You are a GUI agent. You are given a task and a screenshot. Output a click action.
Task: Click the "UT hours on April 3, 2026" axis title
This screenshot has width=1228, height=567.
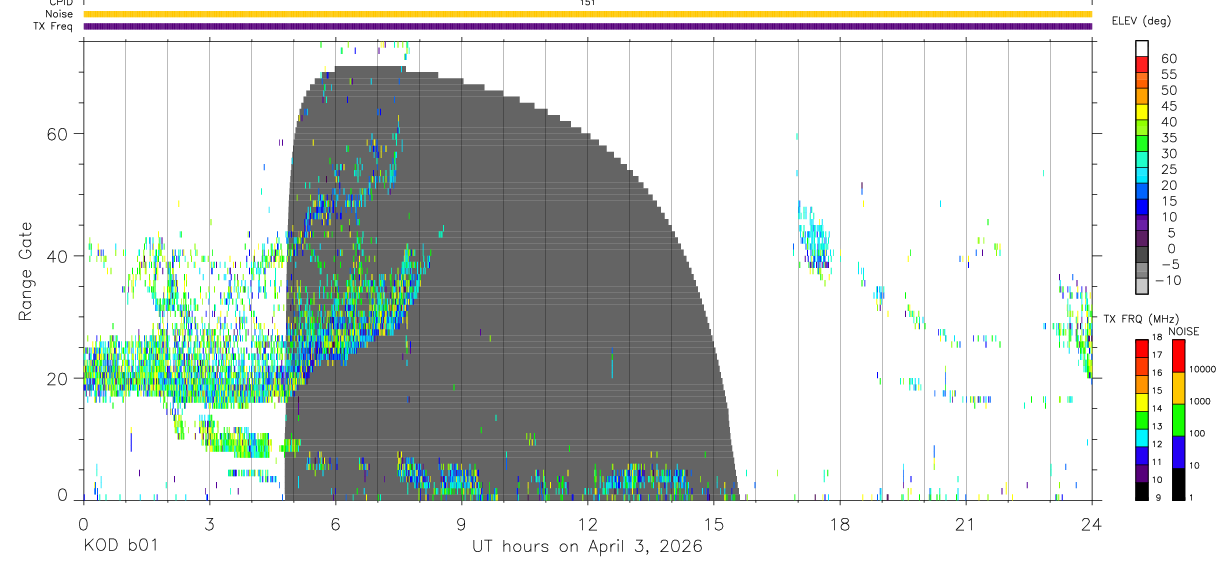(587, 547)
